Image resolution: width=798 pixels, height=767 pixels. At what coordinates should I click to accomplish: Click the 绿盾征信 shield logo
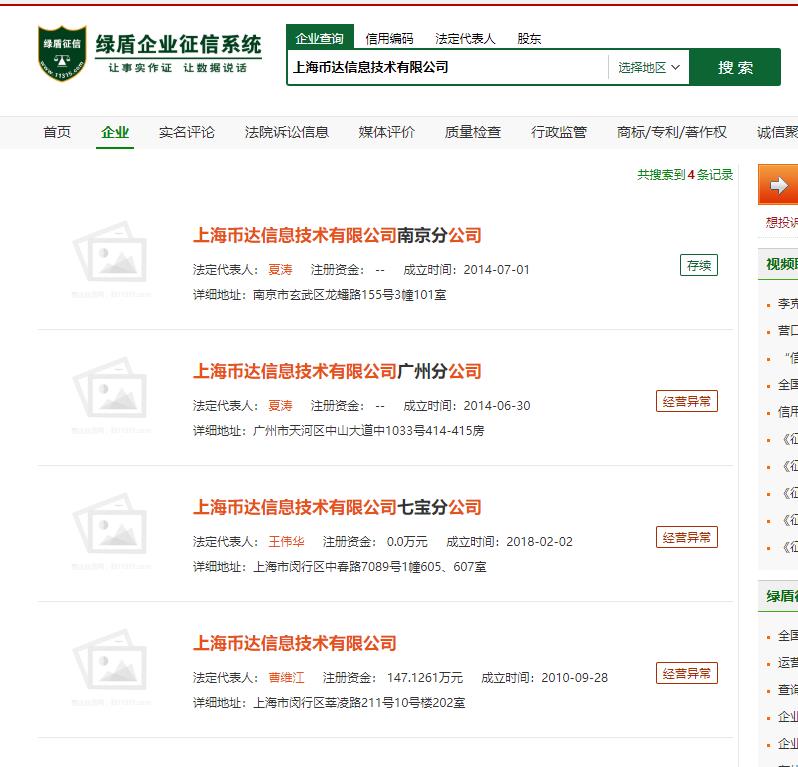click(62, 53)
